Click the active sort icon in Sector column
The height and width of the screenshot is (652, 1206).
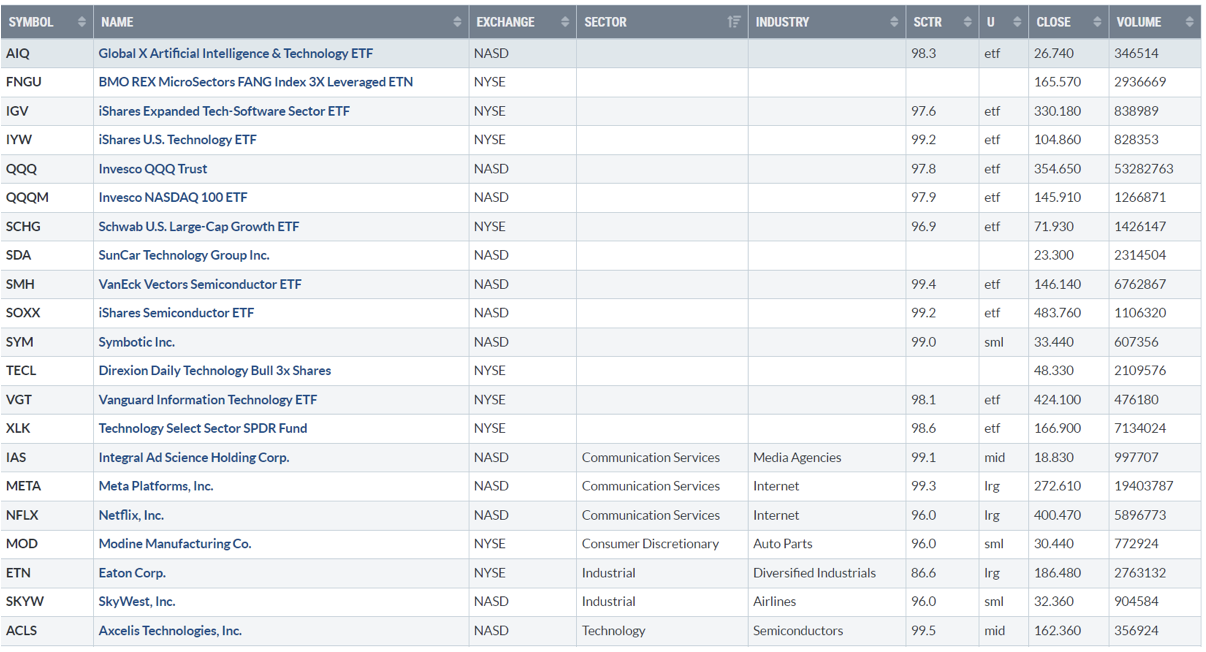coord(734,22)
